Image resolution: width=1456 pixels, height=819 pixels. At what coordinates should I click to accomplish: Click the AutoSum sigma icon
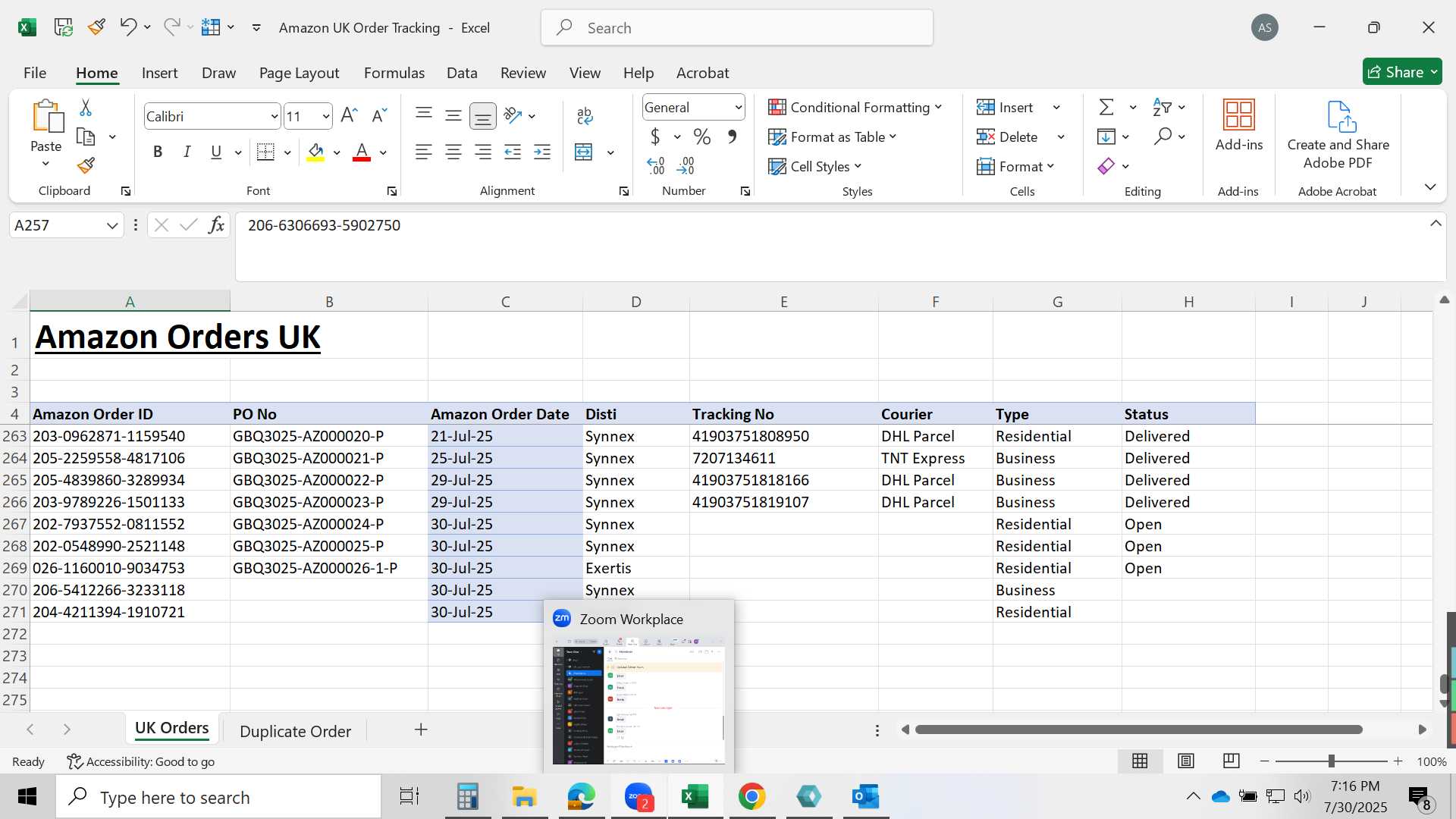tap(1106, 108)
